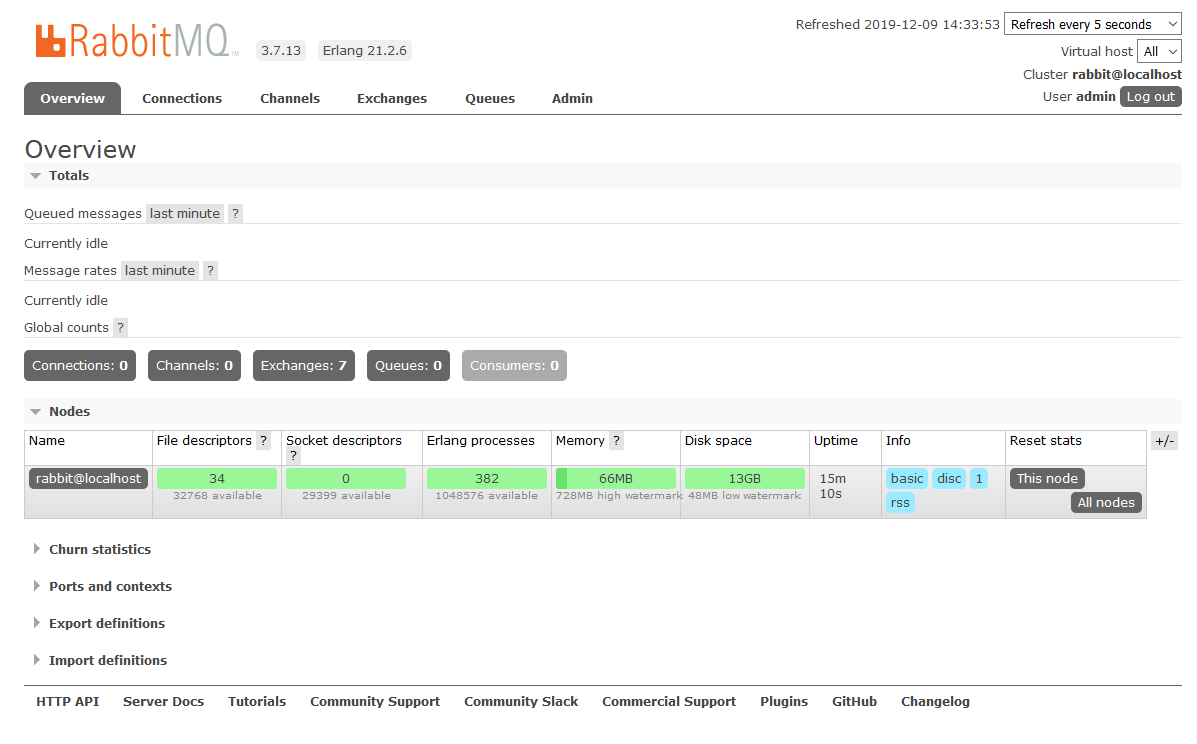Open Community Support link
1197x744 pixels.
pyautogui.click(x=375, y=702)
